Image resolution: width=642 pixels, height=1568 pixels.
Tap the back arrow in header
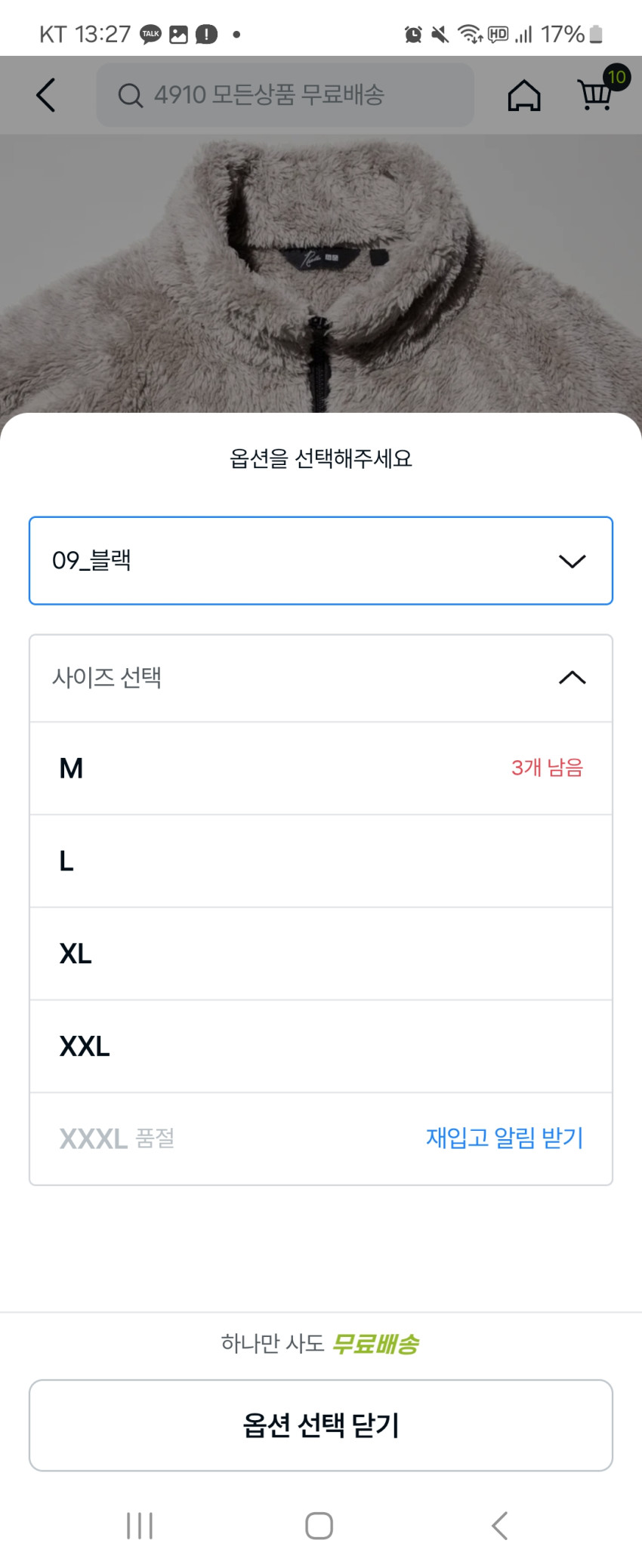pyautogui.click(x=46, y=95)
